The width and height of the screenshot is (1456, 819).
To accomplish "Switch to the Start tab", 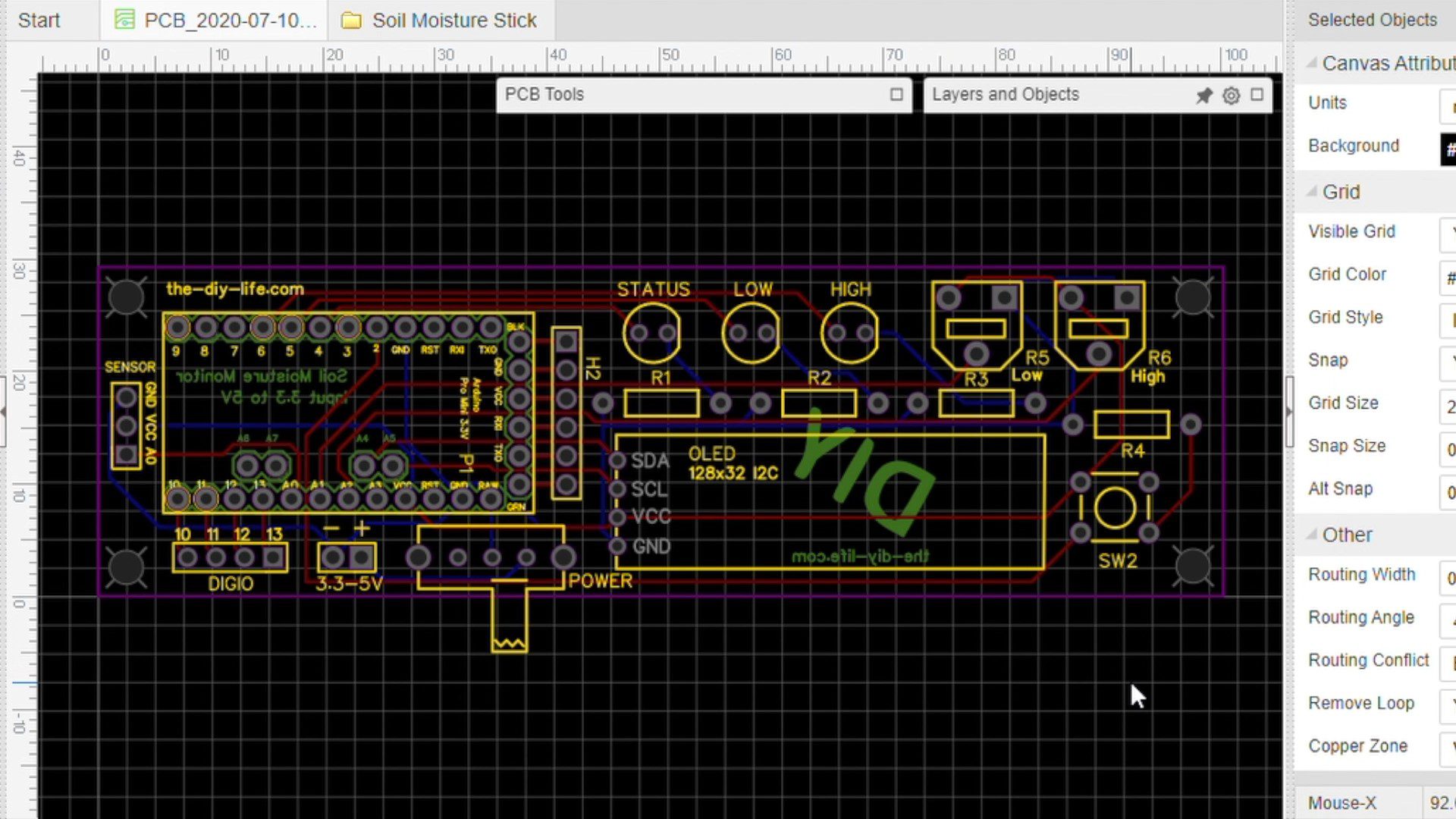I will click(39, 20).
